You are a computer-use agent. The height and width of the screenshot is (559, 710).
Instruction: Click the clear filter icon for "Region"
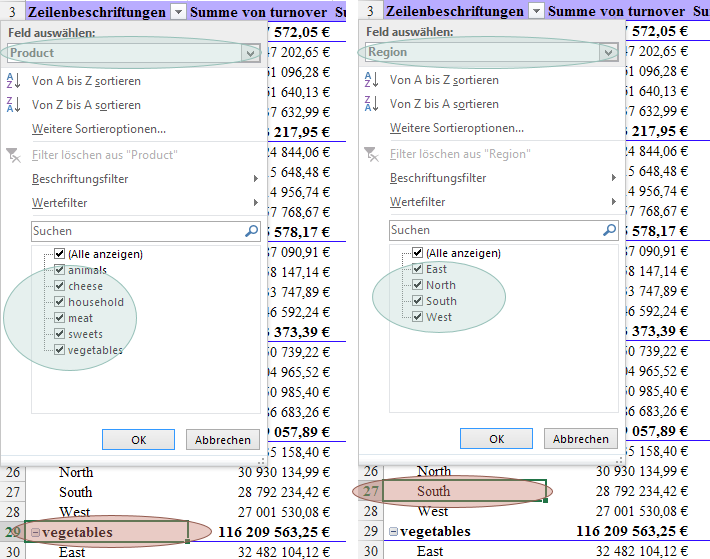click(x=371, y=154)
